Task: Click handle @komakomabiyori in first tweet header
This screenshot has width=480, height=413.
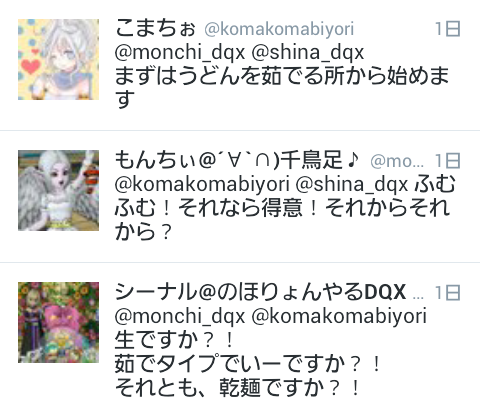Action: 279,29
